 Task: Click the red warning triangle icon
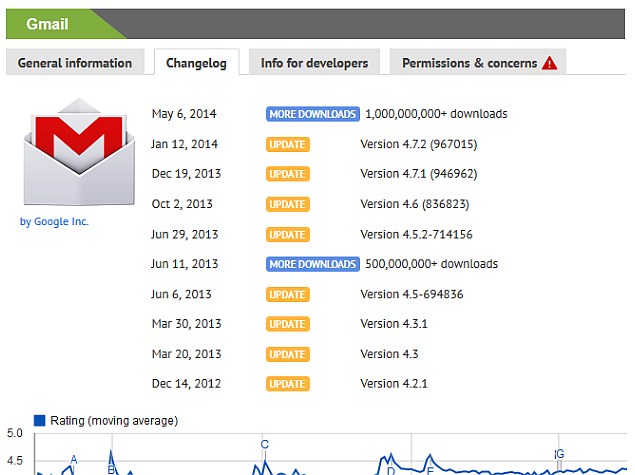click(x=550, y=63)
